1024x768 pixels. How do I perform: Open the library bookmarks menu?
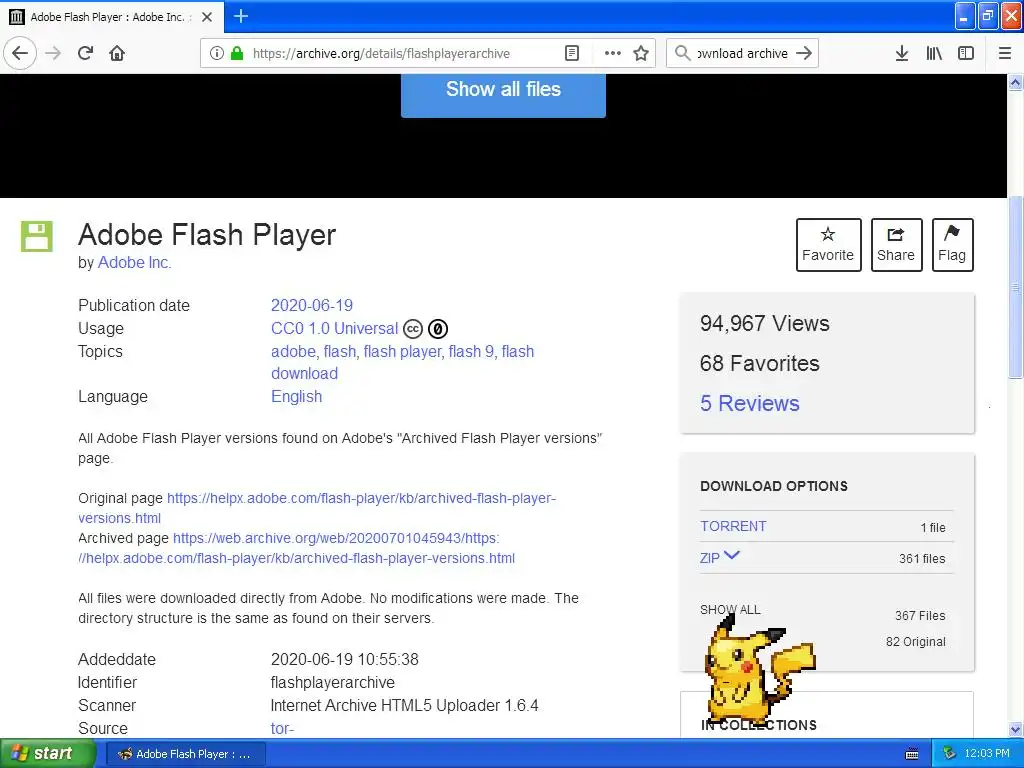click(934, 53)
